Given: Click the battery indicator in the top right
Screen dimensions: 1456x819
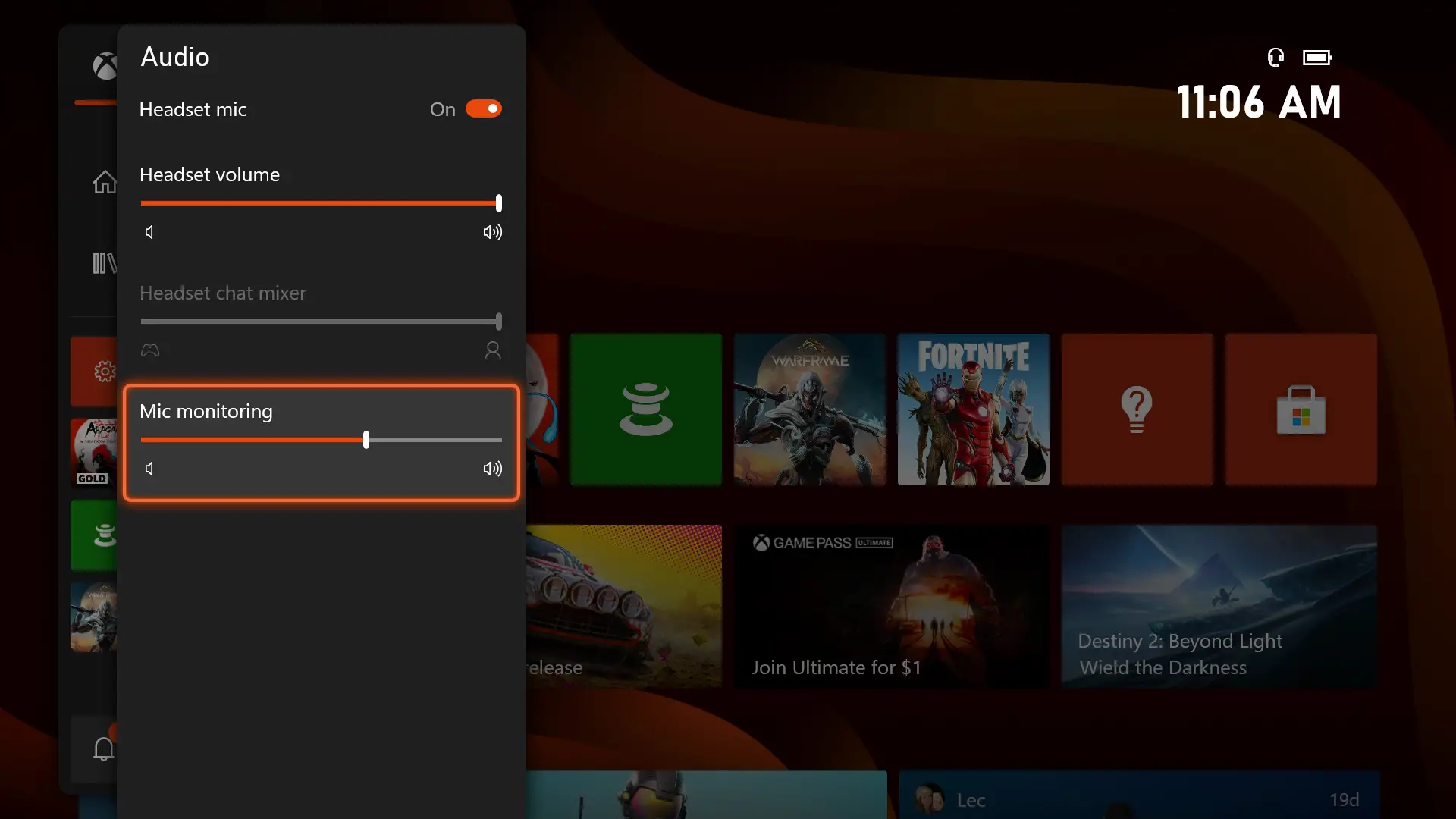Looking at the screenshot, I should click(x=1317, y=57).
